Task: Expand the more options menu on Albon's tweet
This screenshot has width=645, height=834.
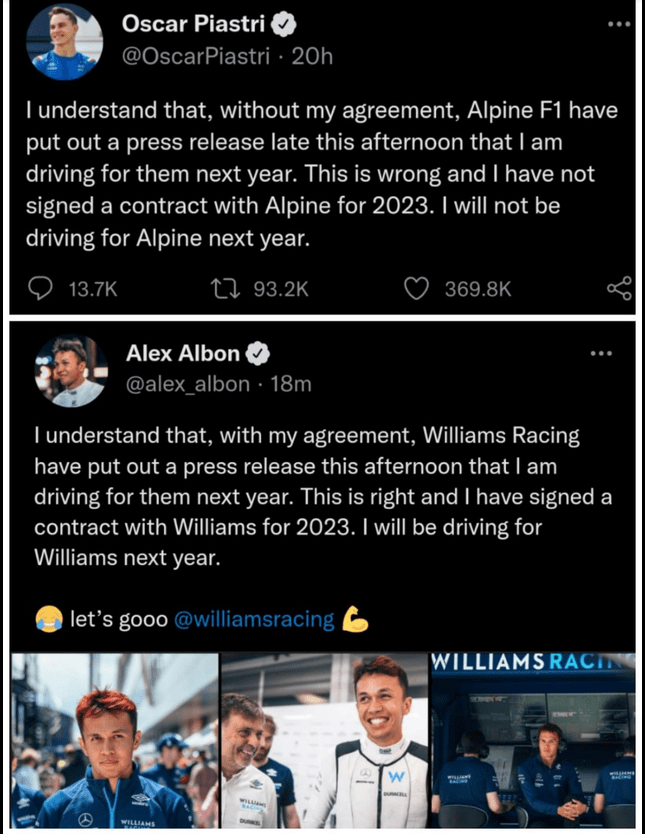Action: tap(600, 353)
